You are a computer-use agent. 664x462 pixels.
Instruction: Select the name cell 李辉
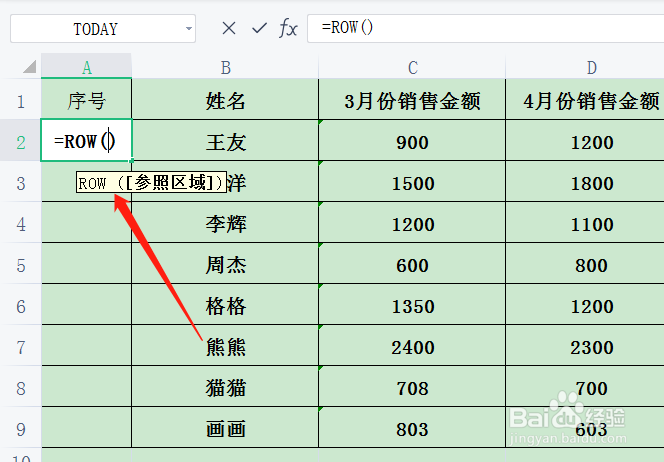point(225,224)
